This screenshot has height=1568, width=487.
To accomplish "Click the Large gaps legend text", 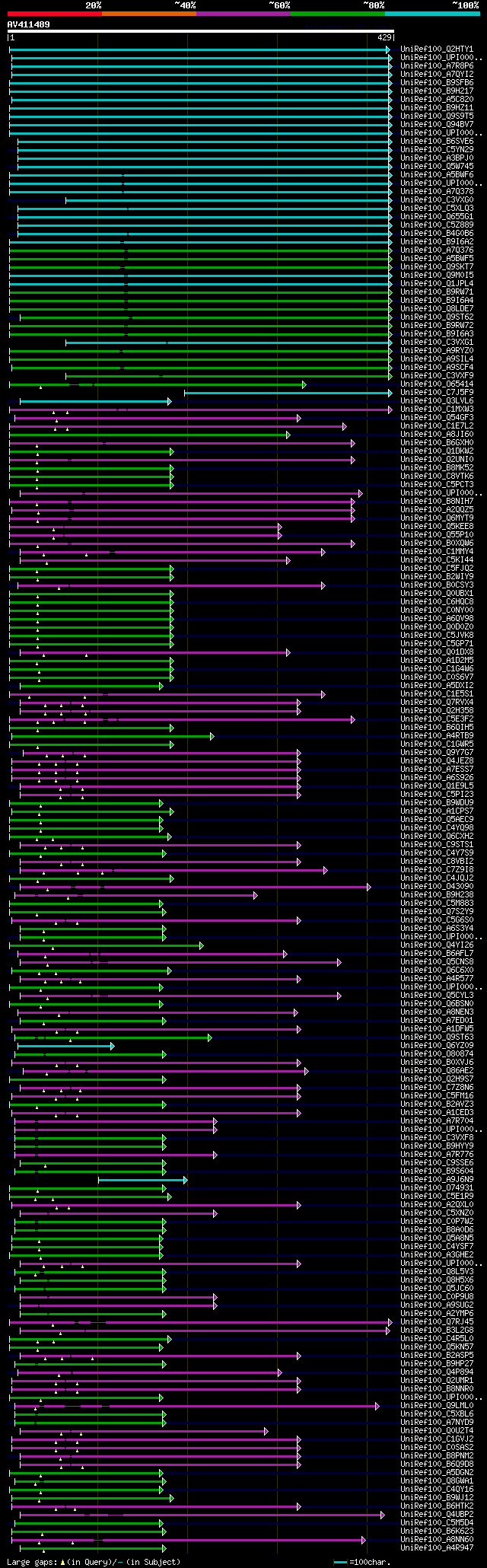I will tap(94, 1562).
